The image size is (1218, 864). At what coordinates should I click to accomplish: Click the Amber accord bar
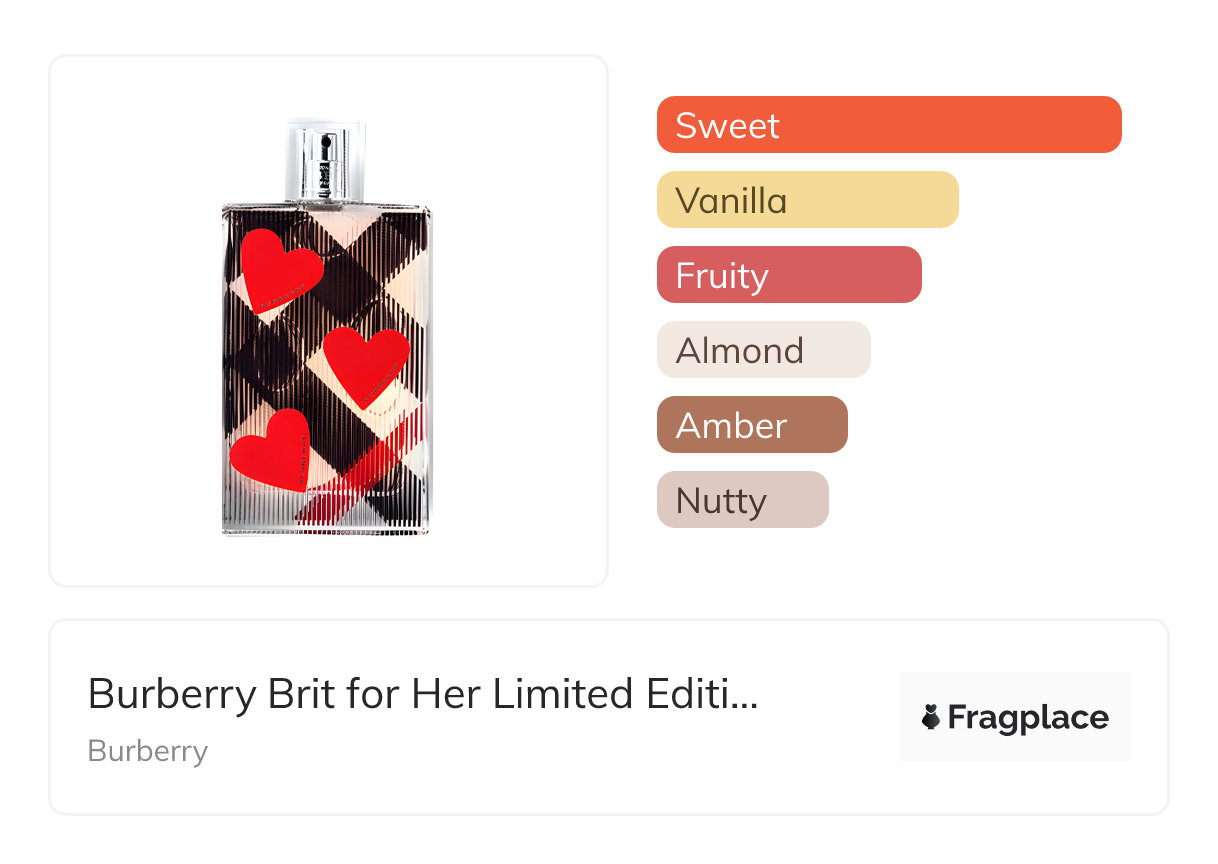tap(751, 425)
